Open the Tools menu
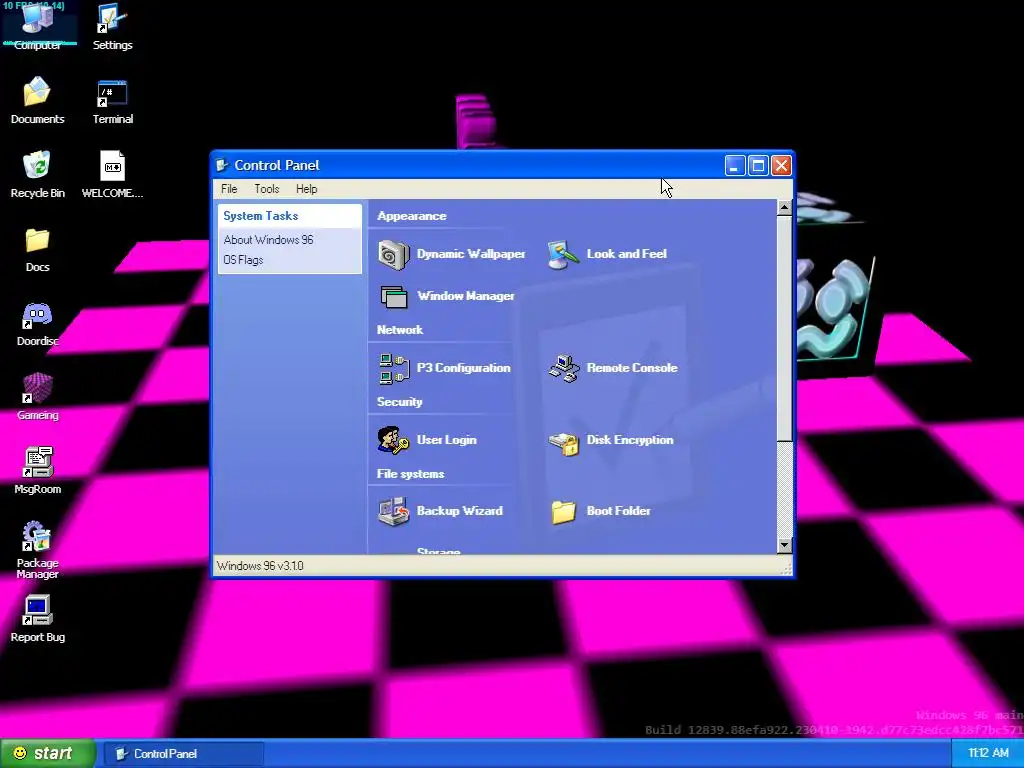1024x768 pixels. 266,189
